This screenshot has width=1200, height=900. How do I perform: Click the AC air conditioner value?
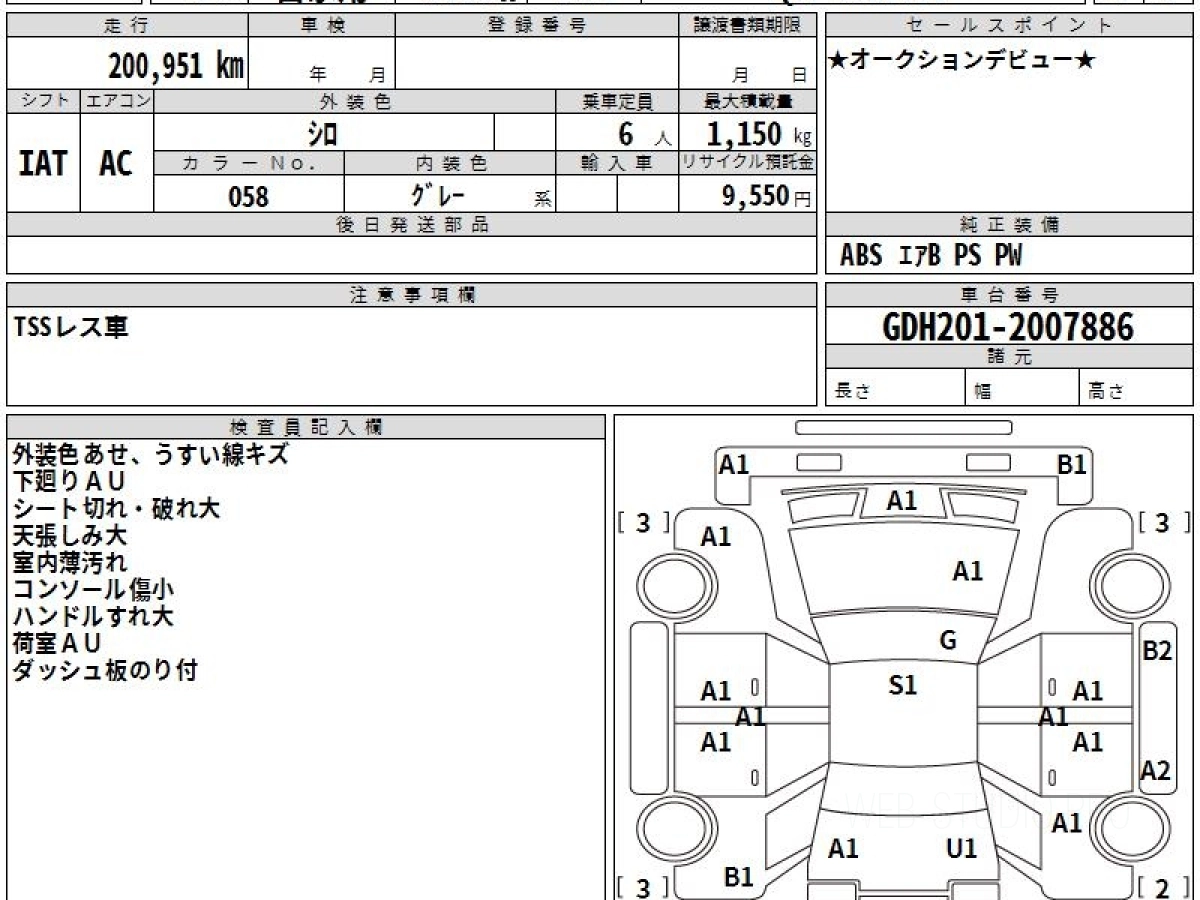116,163
